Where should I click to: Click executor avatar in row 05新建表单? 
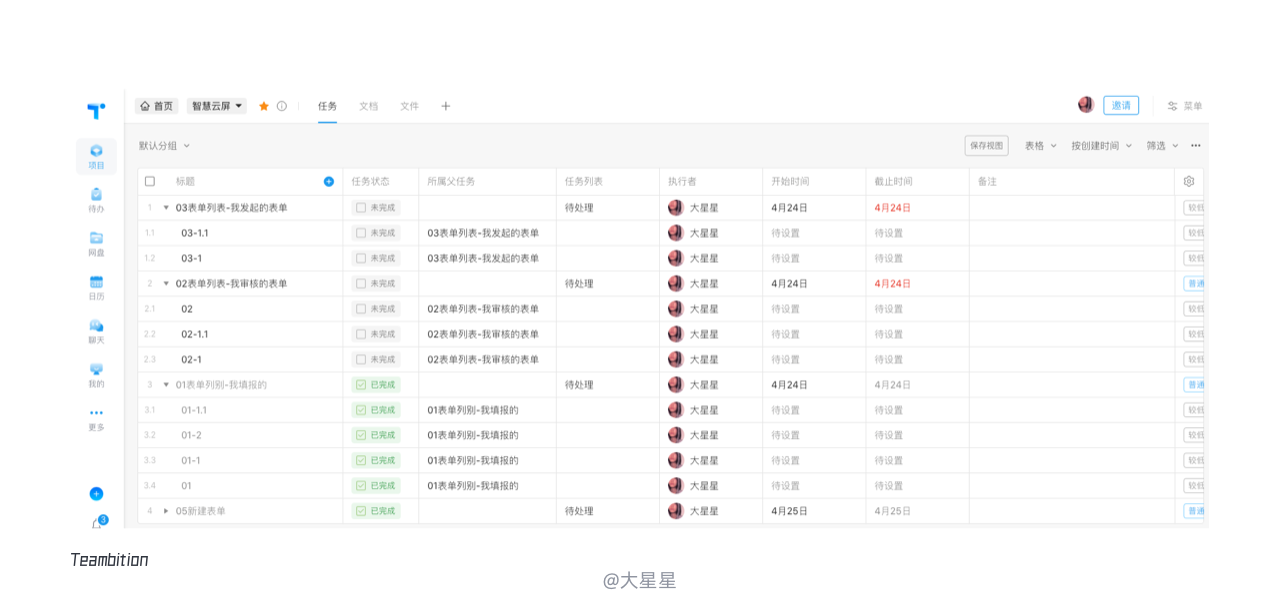pos(676,511)
